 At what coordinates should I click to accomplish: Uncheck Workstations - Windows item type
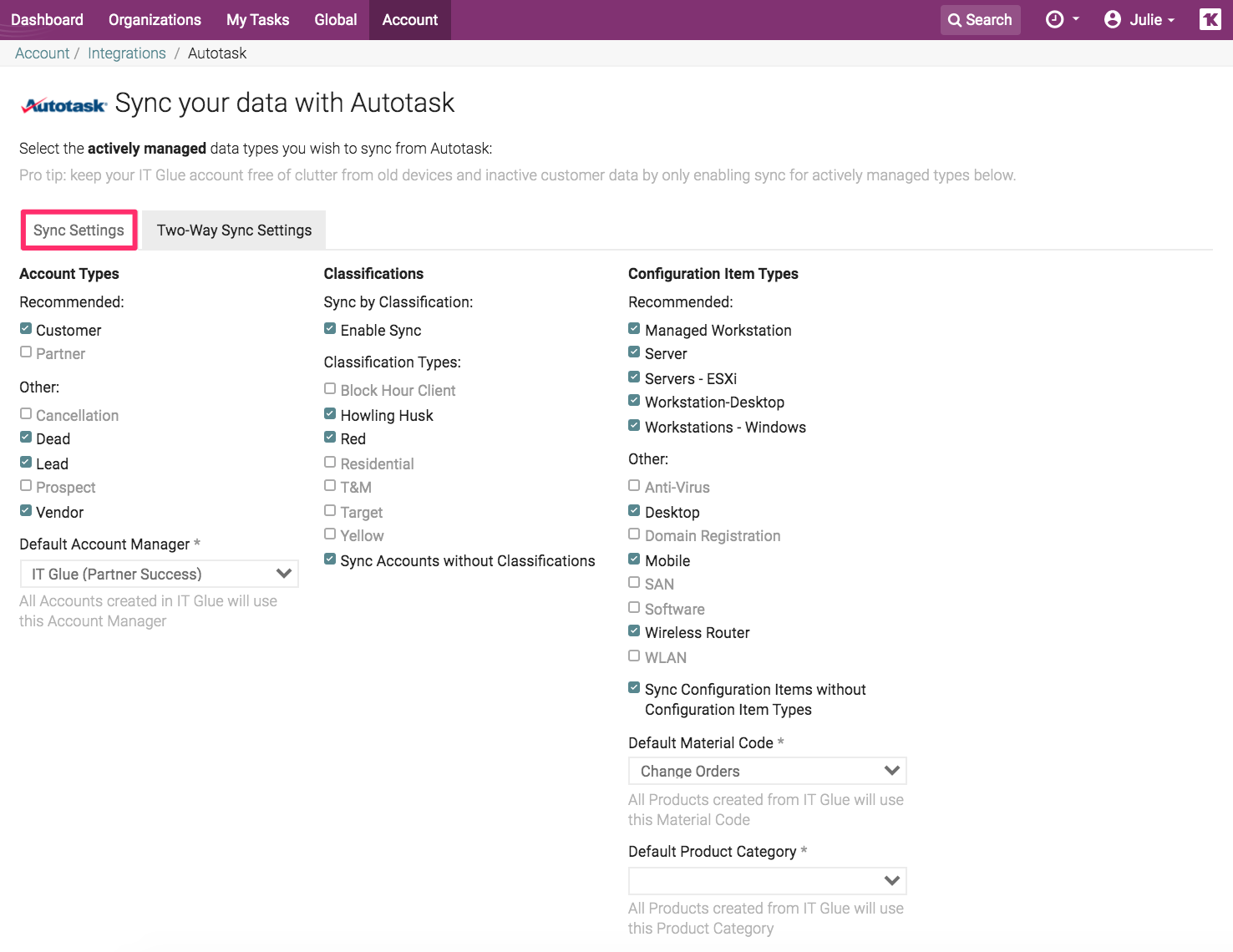[634, 426]
